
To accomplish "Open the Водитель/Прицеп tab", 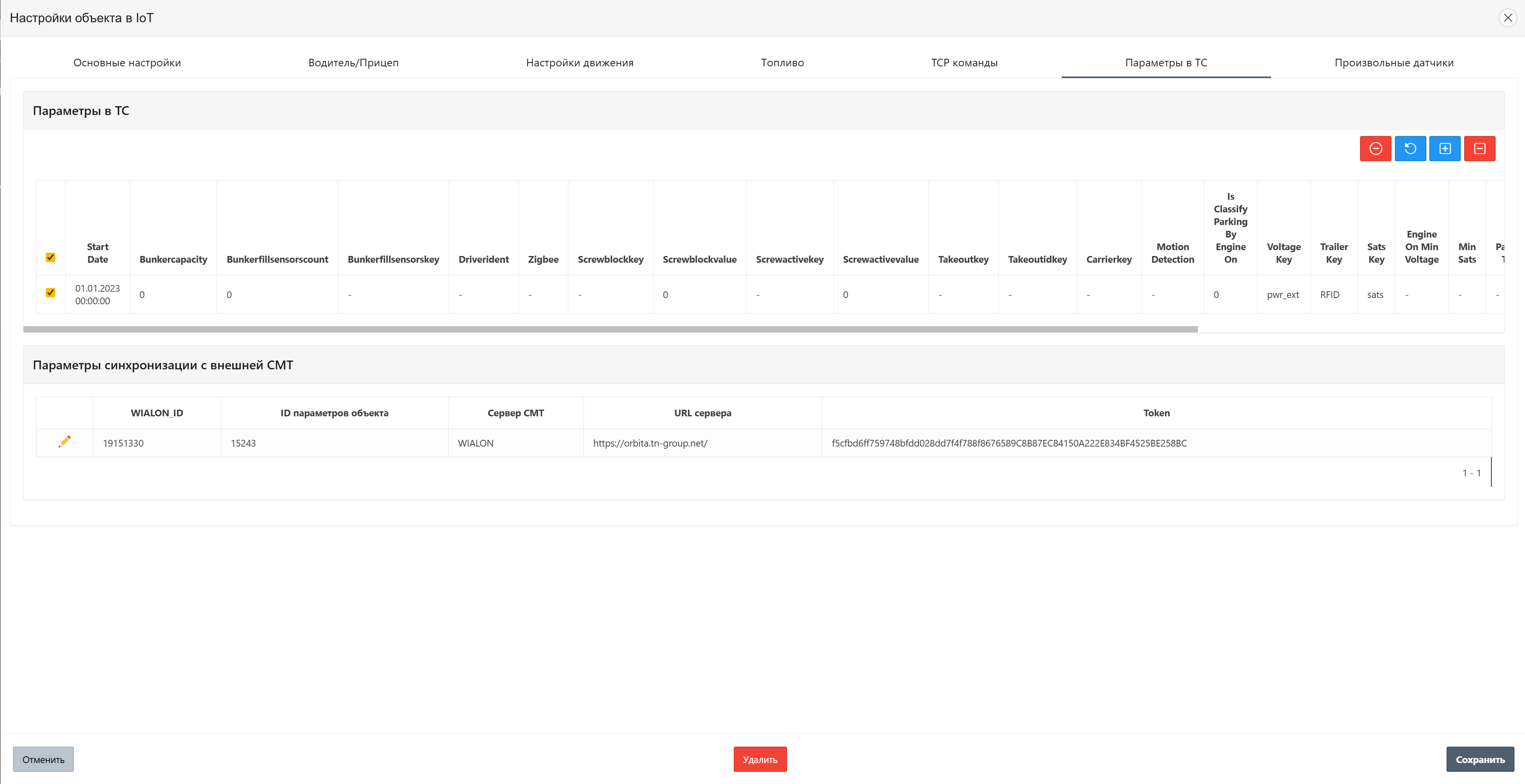I will [353, 63].
